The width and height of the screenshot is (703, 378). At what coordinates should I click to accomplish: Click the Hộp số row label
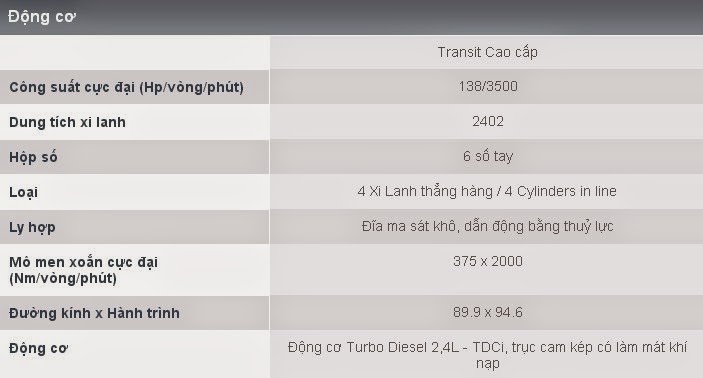pyautogui.click(x=33, y=157)
